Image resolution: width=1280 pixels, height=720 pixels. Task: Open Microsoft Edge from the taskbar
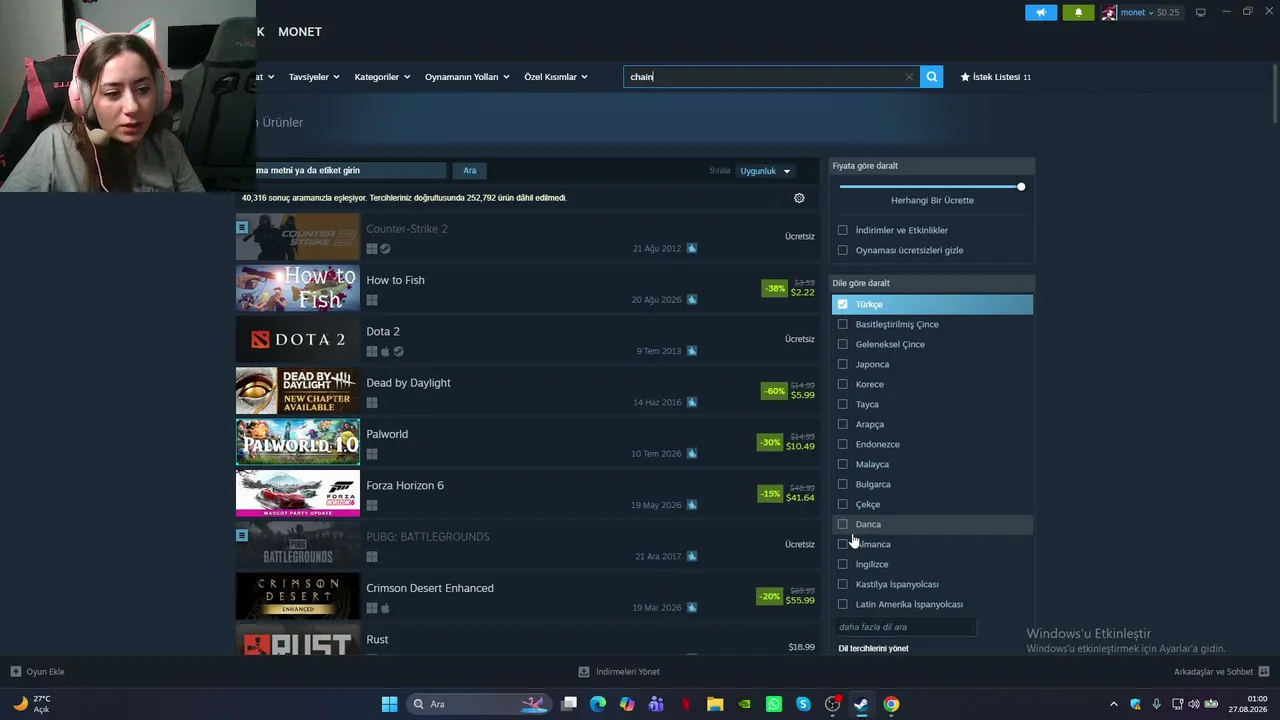[x=598, y=704]
